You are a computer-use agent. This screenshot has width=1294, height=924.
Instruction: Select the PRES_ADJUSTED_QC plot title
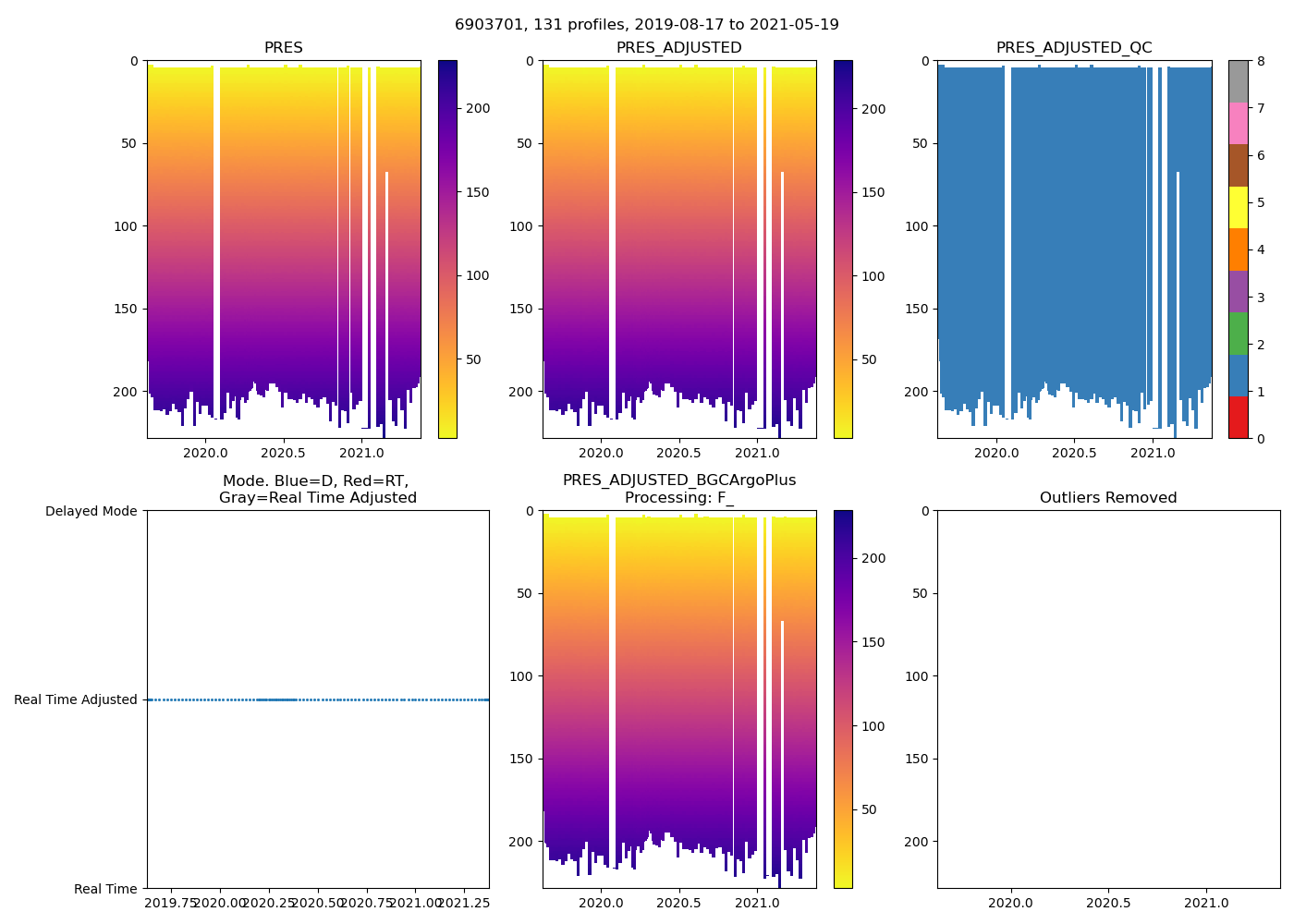point(1073,48)
